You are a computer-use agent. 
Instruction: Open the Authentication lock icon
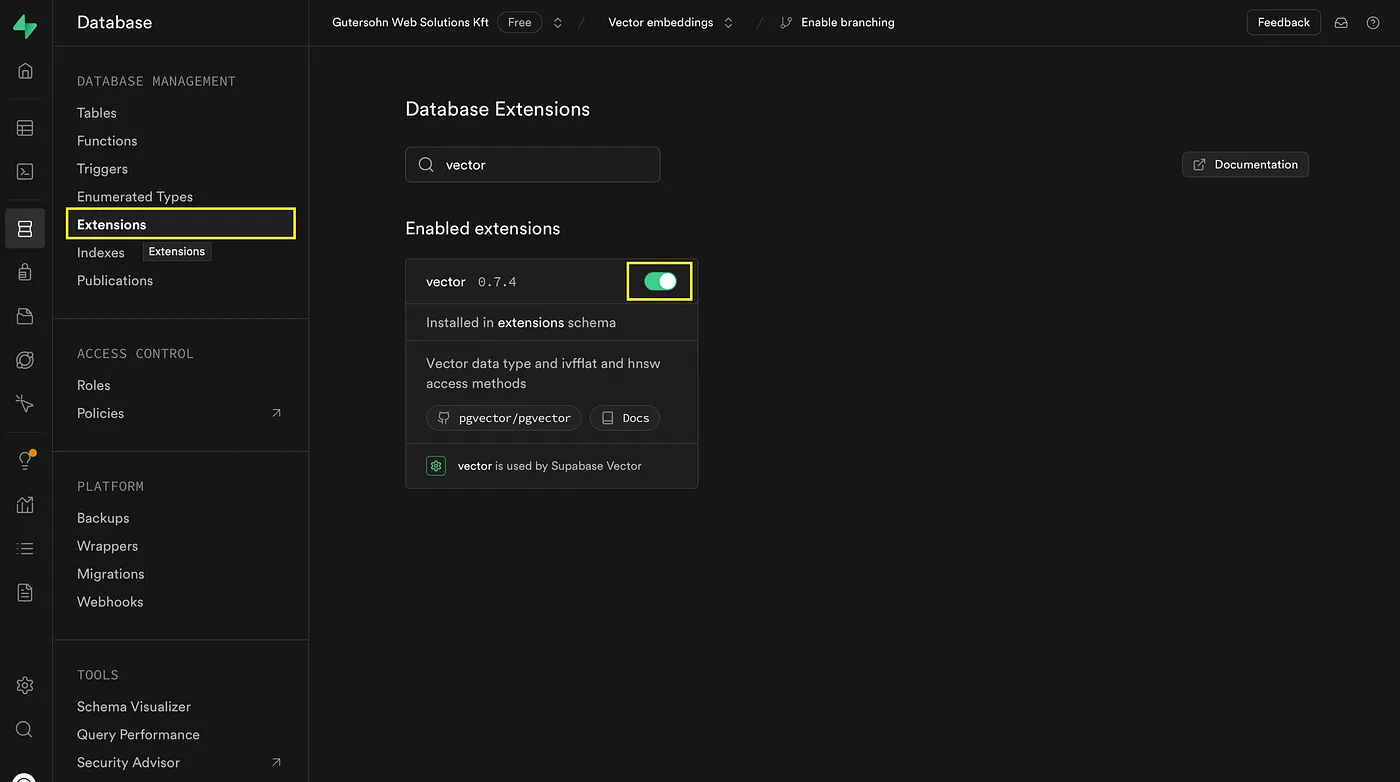(x=25, y=272)
